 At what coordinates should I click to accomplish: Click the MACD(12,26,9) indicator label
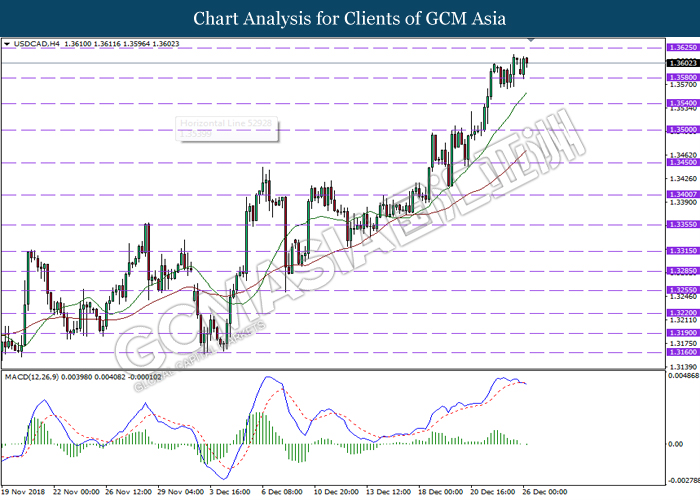tap(31, 377)
